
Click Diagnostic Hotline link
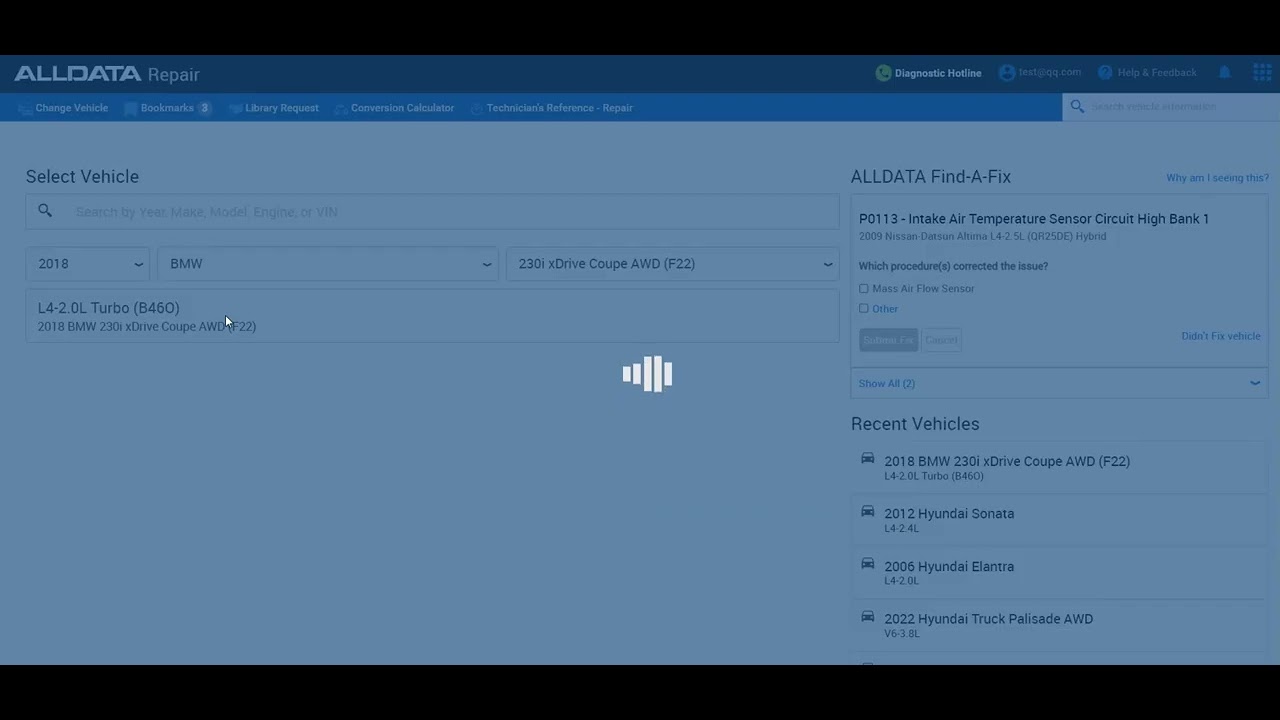pyautogui.click(x=938, y=73)
